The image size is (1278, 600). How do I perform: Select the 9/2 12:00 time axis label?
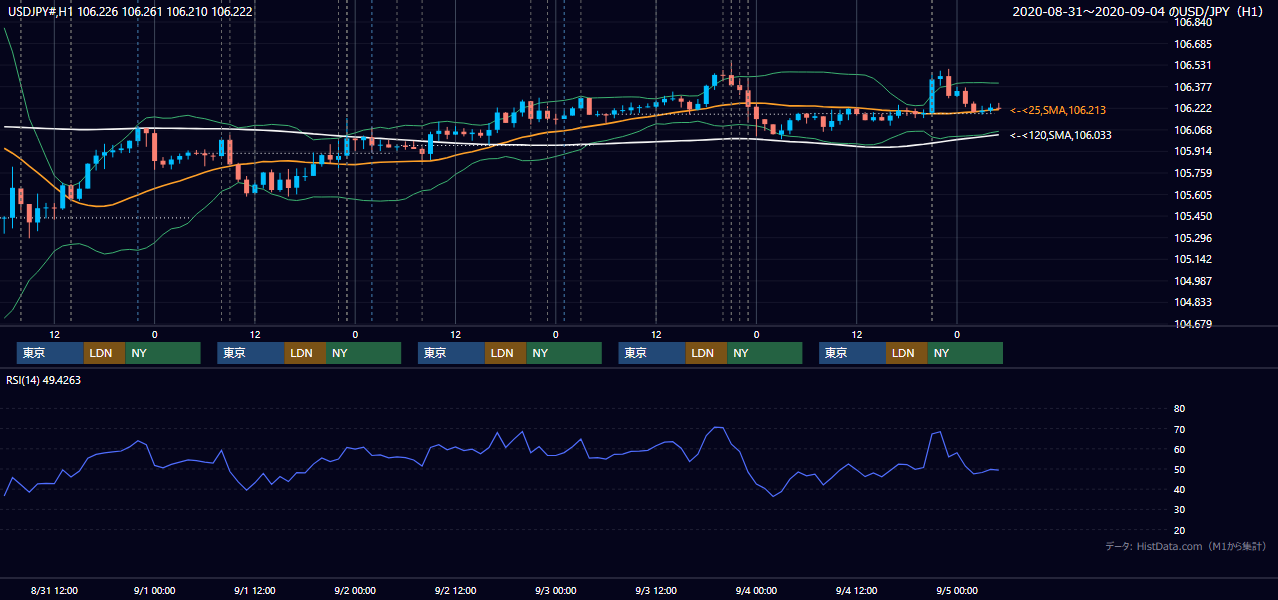click(x=455, y=590)
